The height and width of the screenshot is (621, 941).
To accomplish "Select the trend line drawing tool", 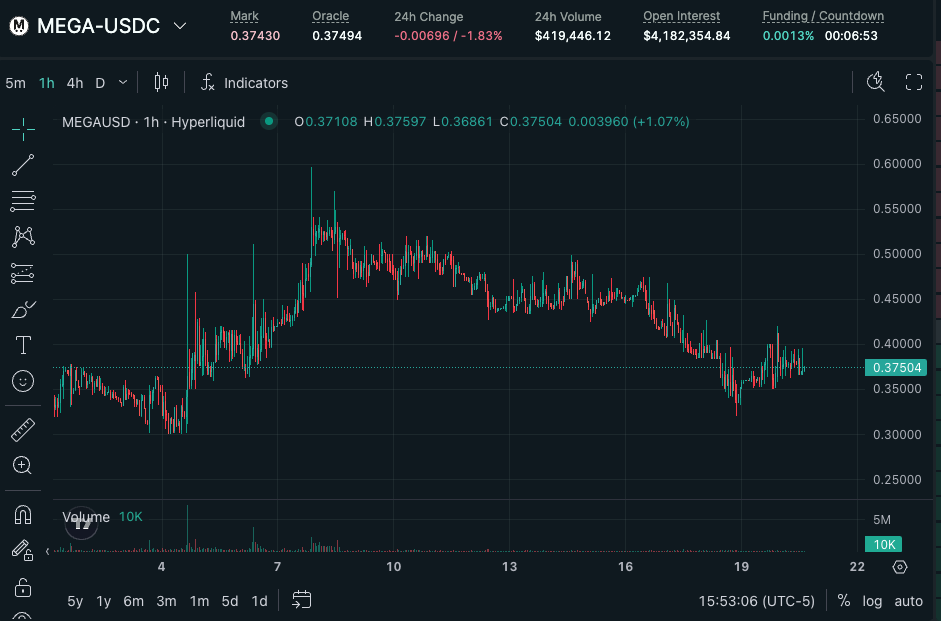I will coord(22,165).
